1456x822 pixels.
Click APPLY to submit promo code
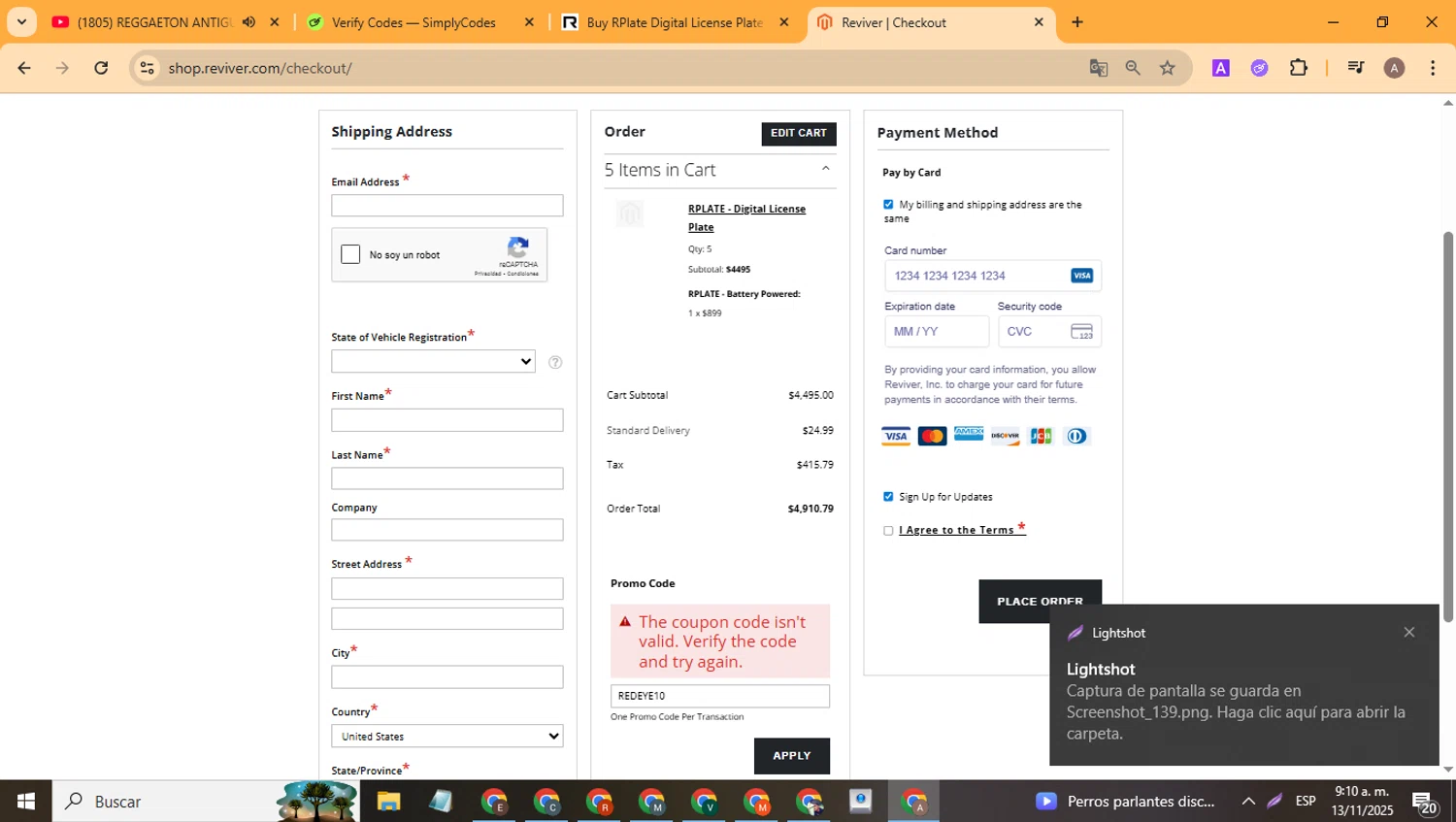click(792, 756)
